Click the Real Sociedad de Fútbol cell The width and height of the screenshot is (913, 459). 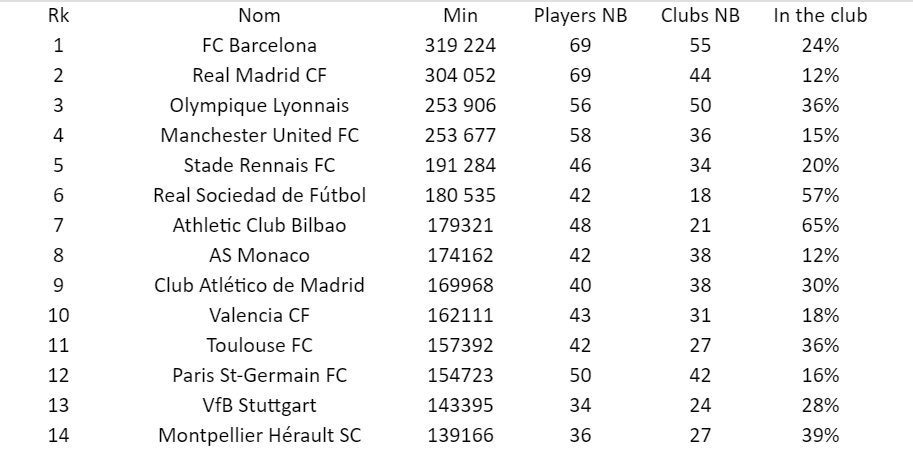[x=259, y=196]
